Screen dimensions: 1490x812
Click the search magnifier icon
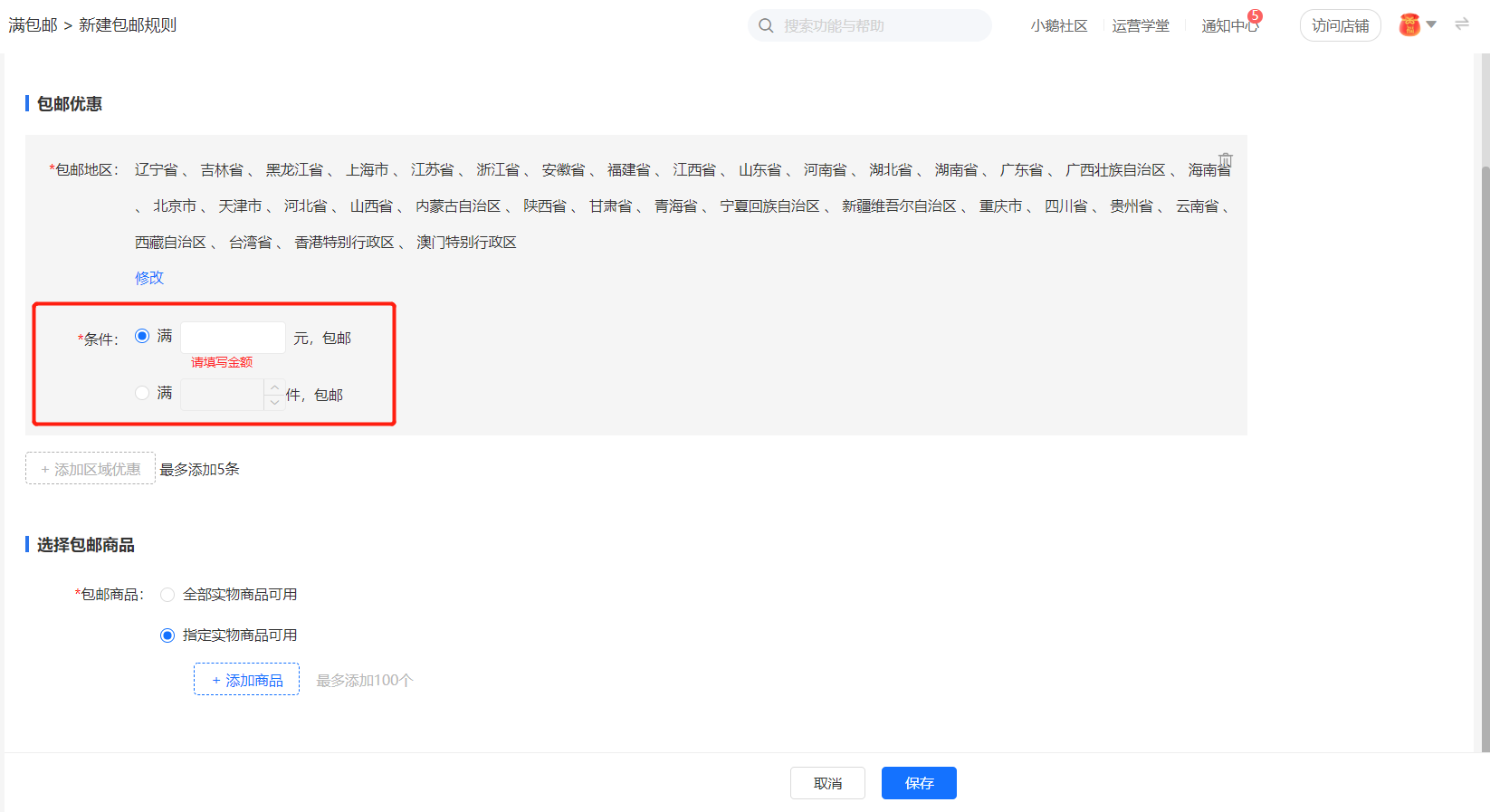coord(766,25)
